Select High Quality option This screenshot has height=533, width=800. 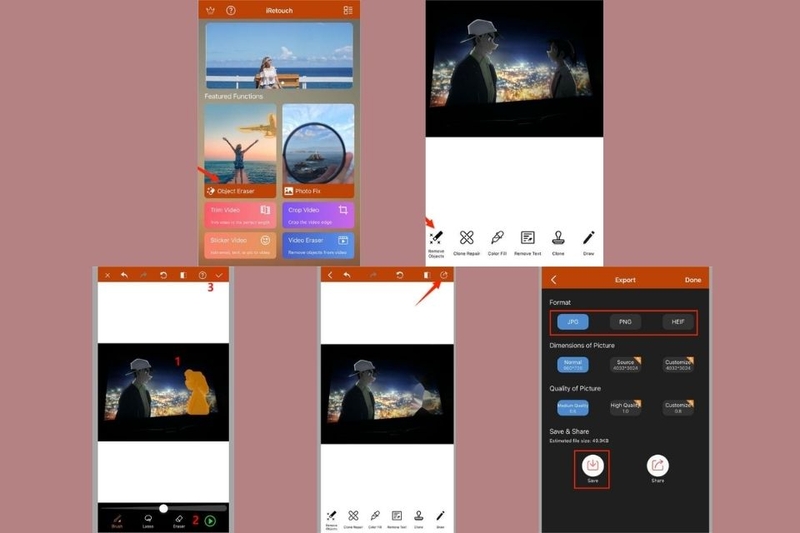click(x=626, y=408)
